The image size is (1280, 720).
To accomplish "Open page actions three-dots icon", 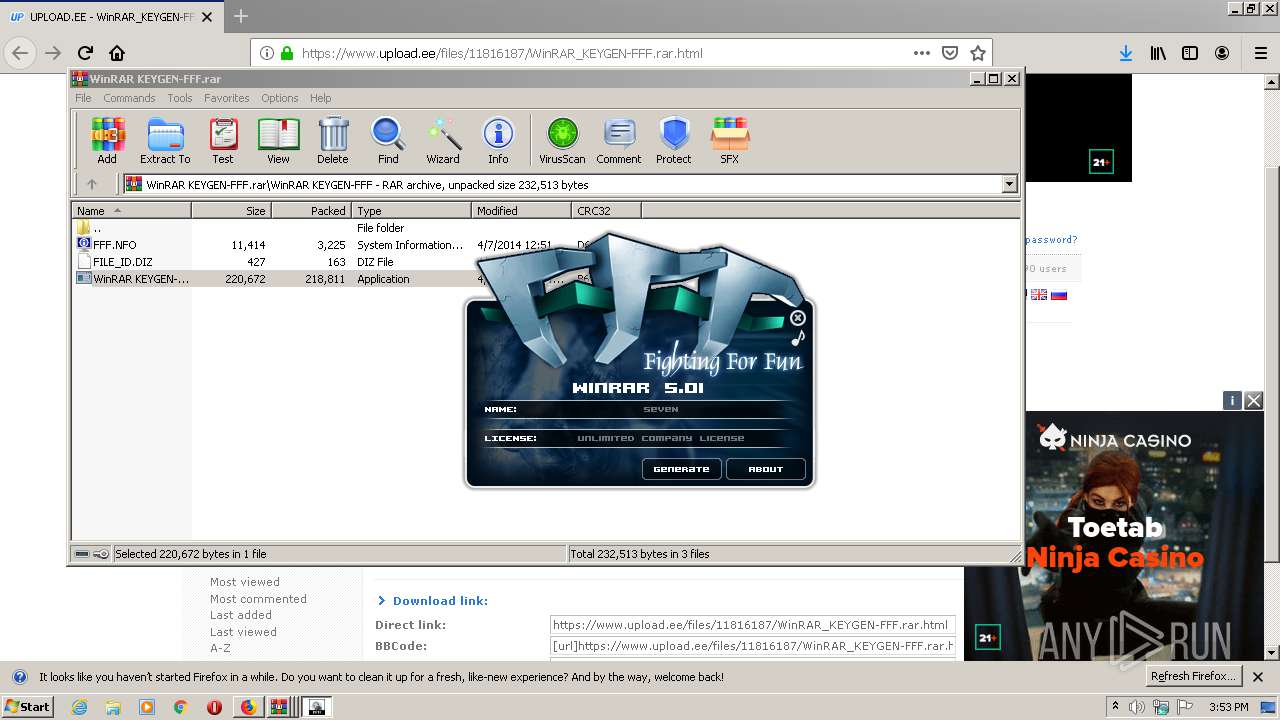I will pyautogui.click(x=921, y=53).
